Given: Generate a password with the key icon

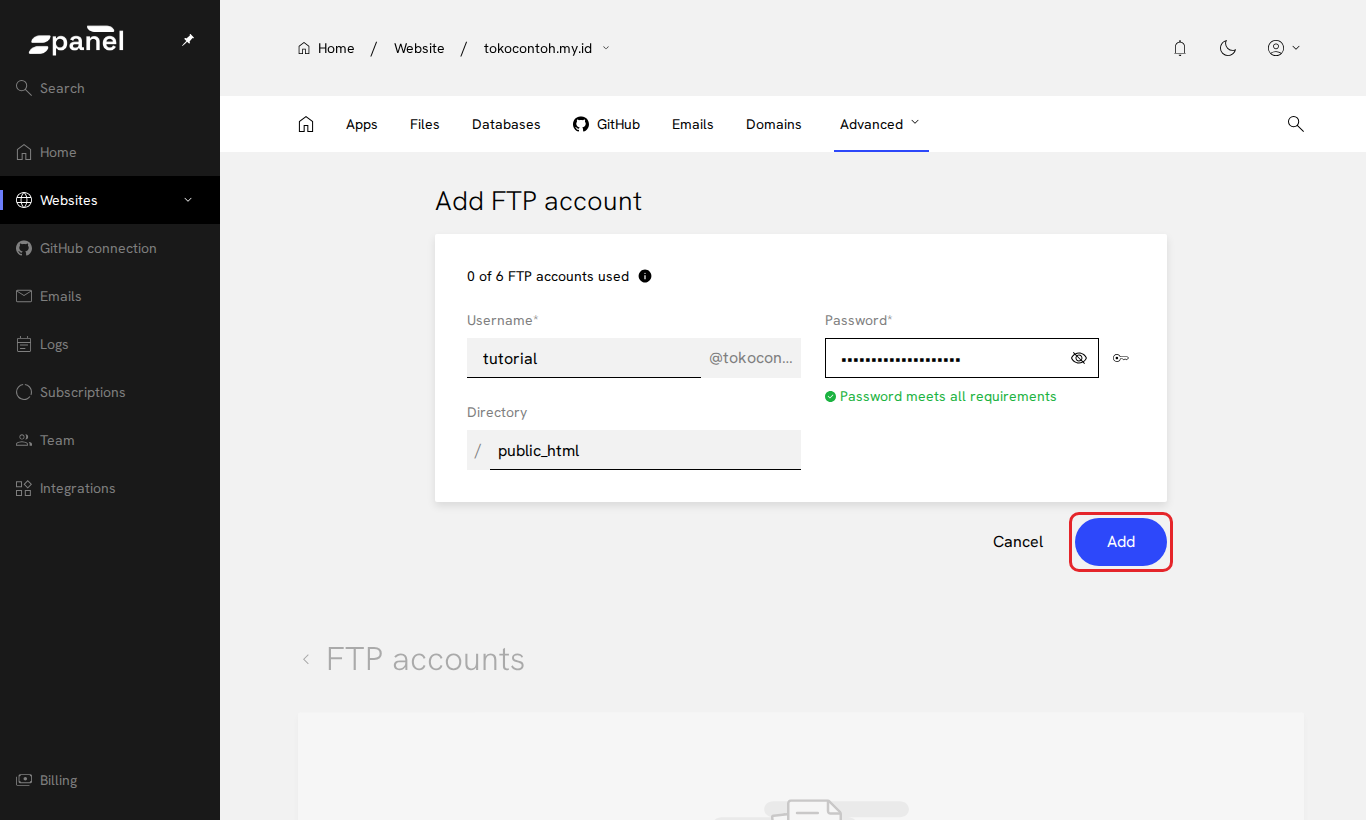Looking at the screenshot, I should pyautogui.click(x=1121, y=358).
